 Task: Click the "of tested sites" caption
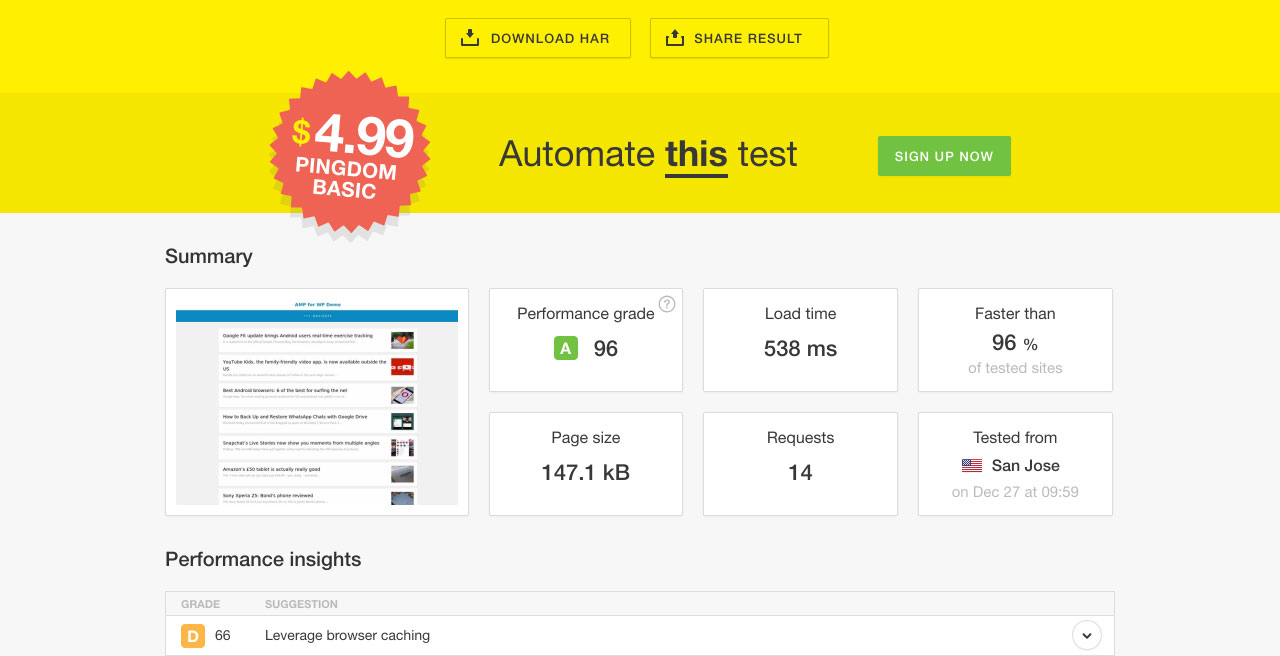pos(1015,368)
